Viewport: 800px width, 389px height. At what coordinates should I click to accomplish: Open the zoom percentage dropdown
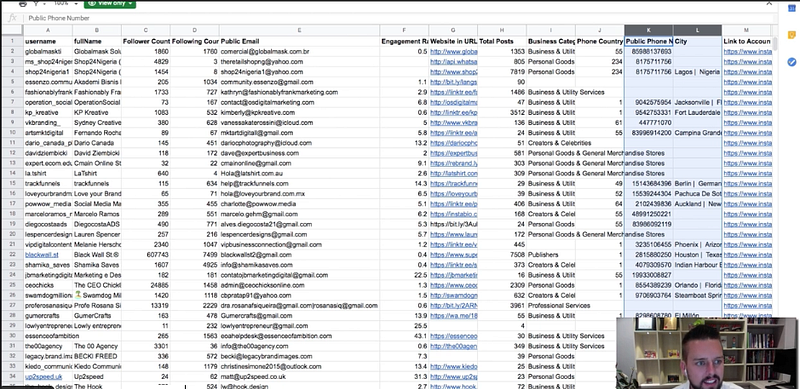[65, 4]
